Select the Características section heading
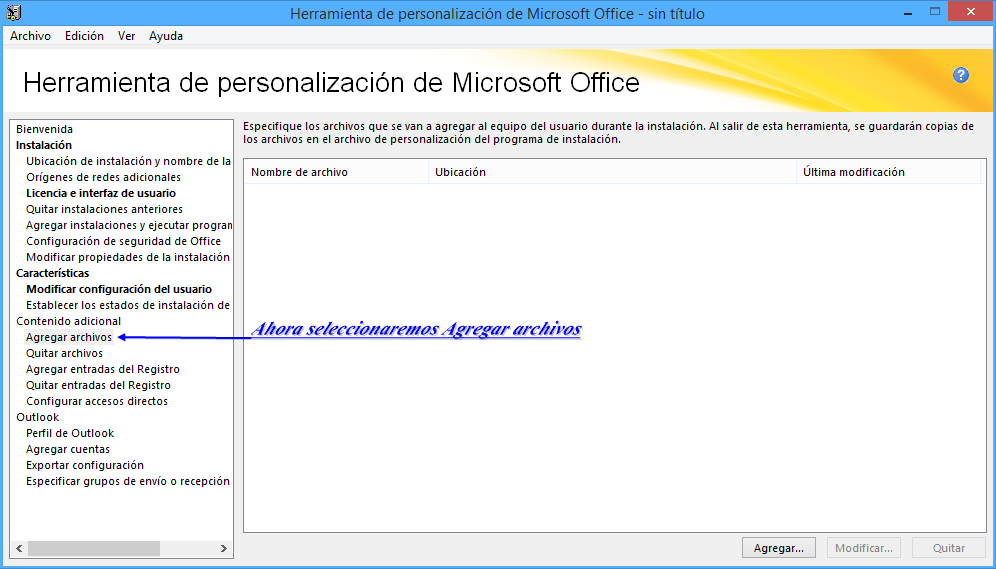Image resolution: width=996 pixels, height=569 pixels. click(x=53, y=273)
